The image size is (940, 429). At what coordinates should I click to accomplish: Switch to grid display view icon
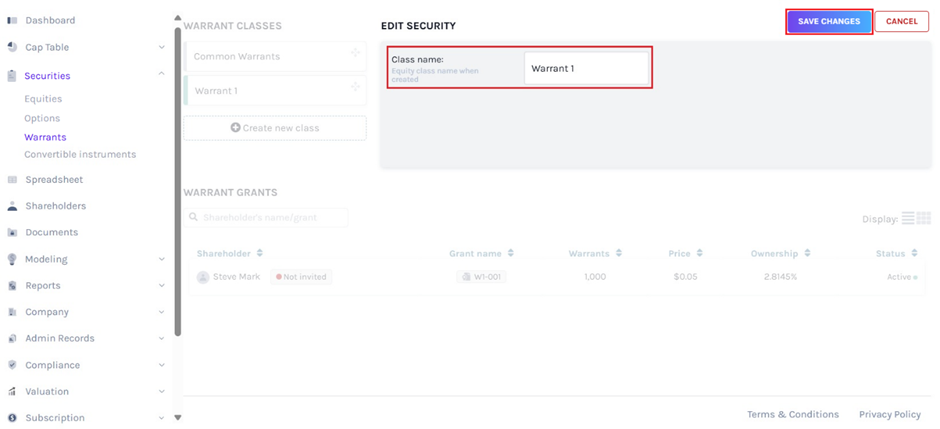pyautogui.click(x=924, y=218)
